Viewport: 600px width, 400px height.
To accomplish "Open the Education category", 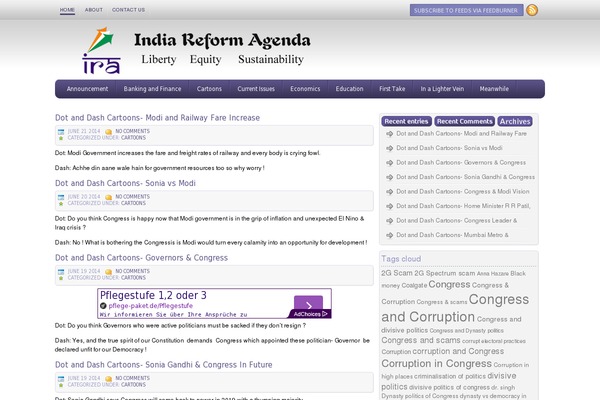I will tap(349, 89).
